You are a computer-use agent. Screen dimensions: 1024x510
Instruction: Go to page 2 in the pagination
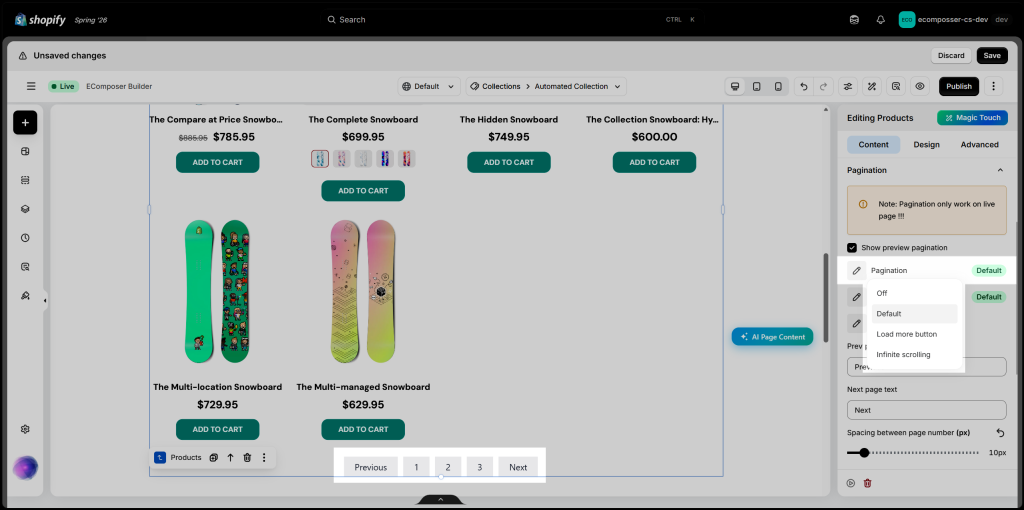point(448,467)
